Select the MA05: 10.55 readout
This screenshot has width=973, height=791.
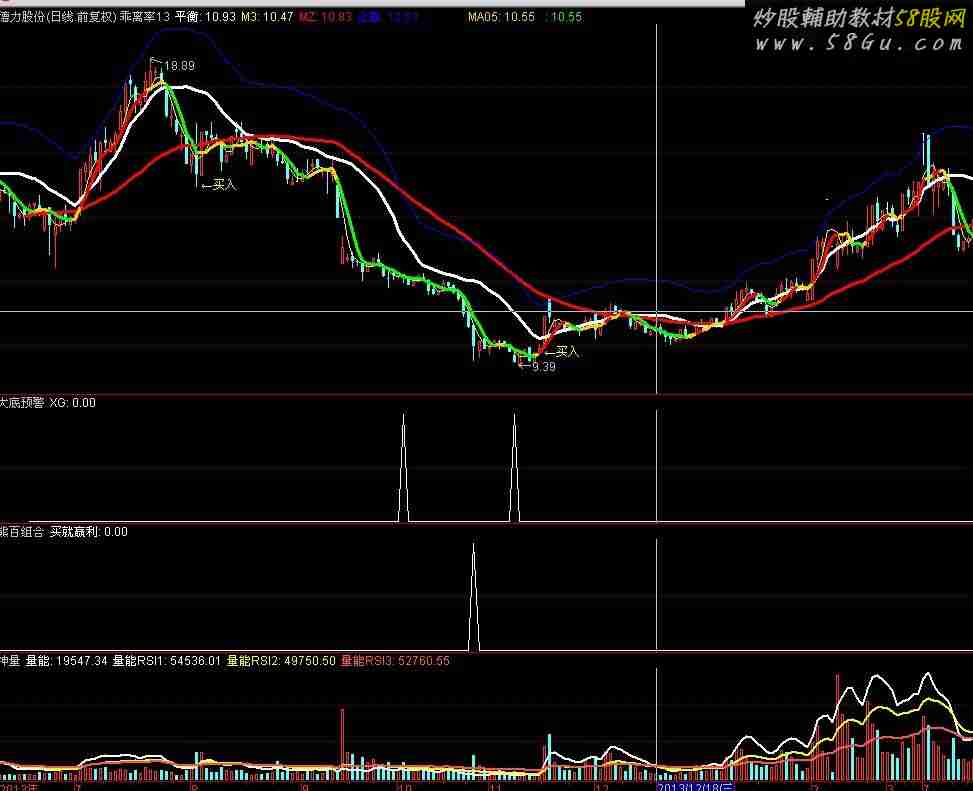pos(501,17)
